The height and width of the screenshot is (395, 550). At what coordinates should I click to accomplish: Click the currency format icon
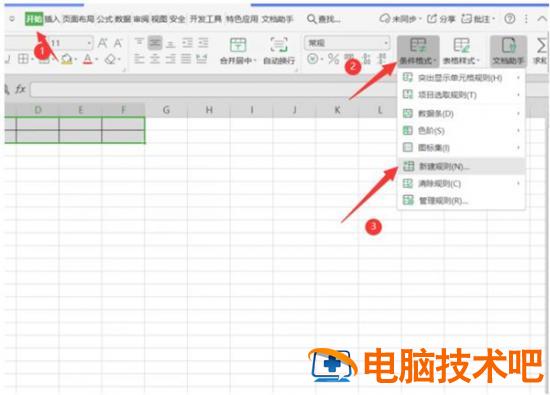click(312, 59)
